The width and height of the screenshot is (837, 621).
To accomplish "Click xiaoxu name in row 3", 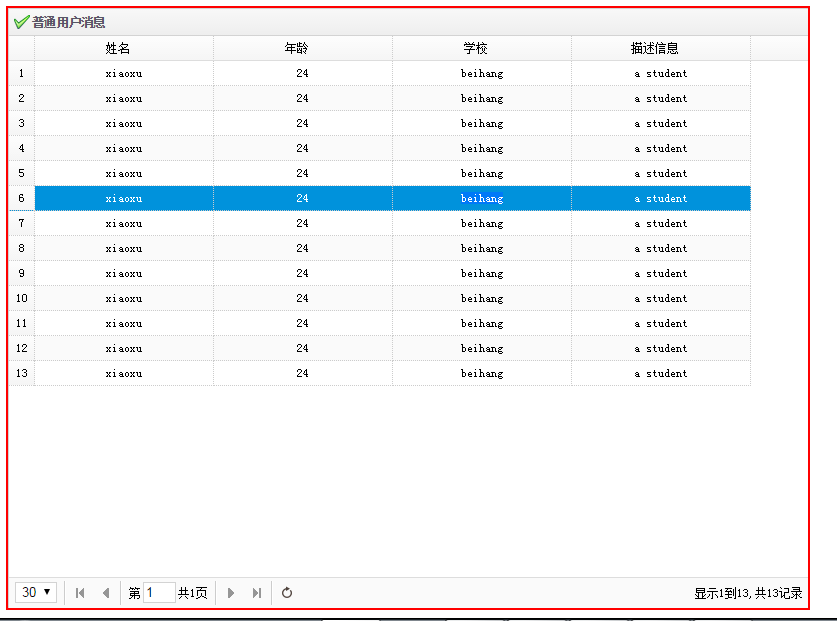I will point(124,123).
